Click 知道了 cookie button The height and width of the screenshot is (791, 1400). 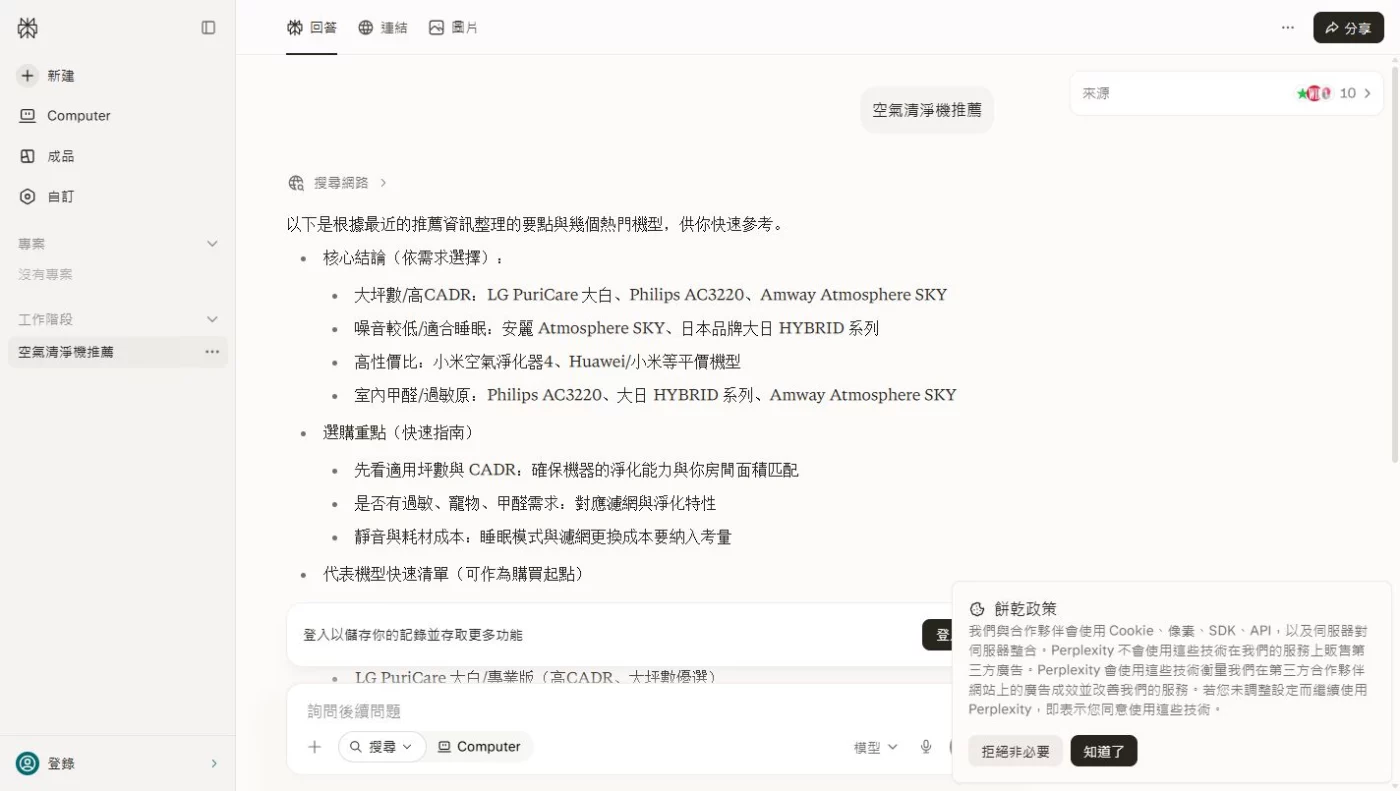point(1104,751)
